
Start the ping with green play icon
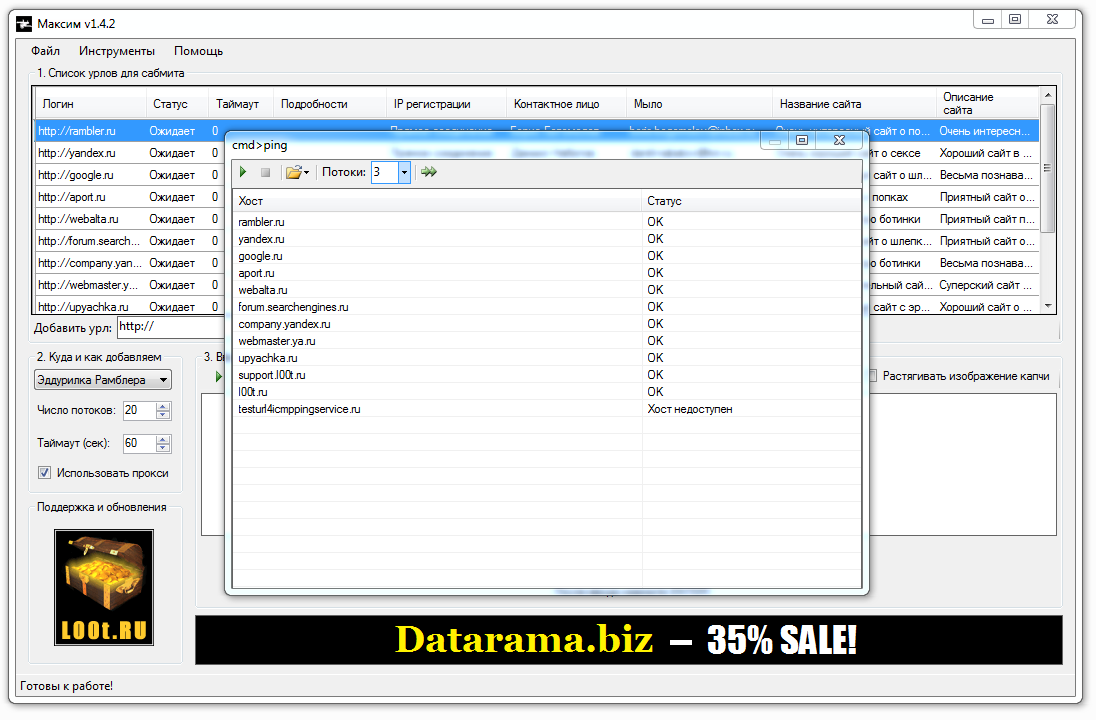tap(243, 172)
